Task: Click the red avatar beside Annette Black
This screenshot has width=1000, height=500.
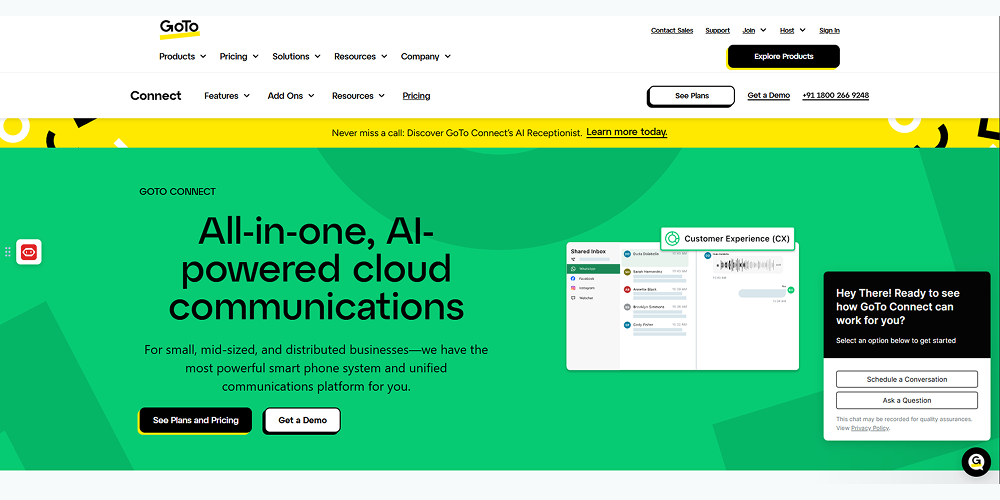Action: (628, 290)
